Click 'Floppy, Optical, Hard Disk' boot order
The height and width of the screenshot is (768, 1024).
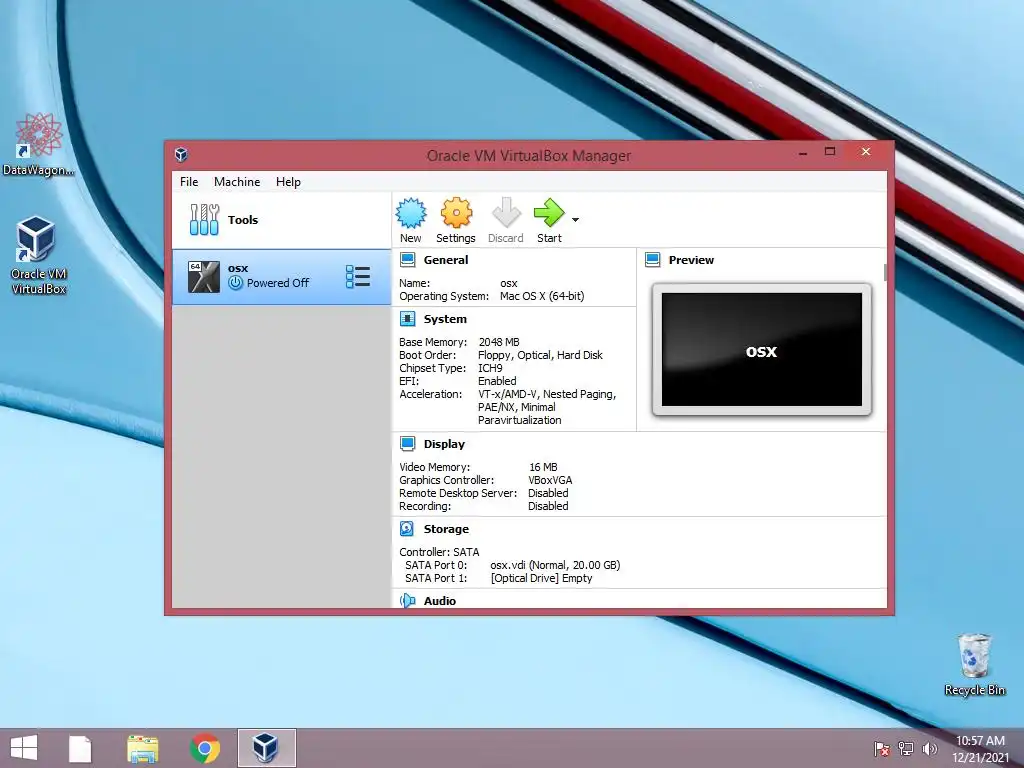[540, 355]
